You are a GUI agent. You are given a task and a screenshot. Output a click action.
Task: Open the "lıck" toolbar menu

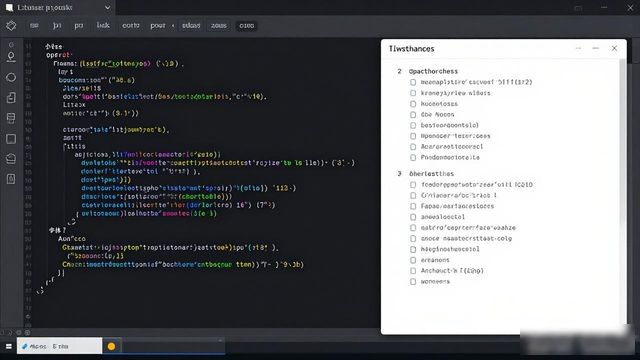click(x=103, y=25)
